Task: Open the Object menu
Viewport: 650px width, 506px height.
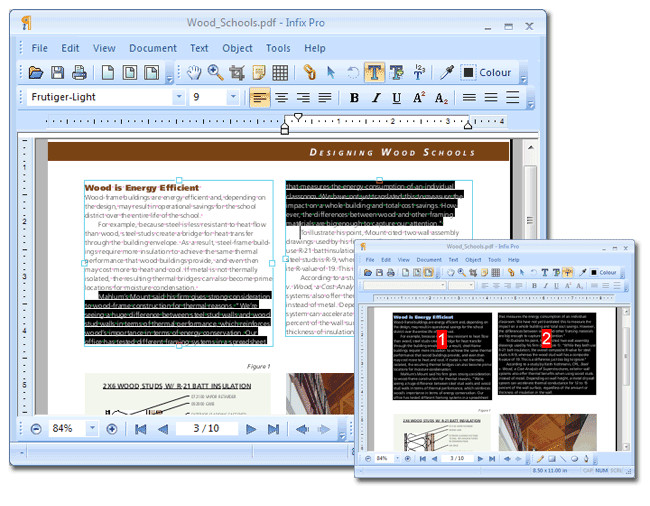Action: (x=237, y=48)
